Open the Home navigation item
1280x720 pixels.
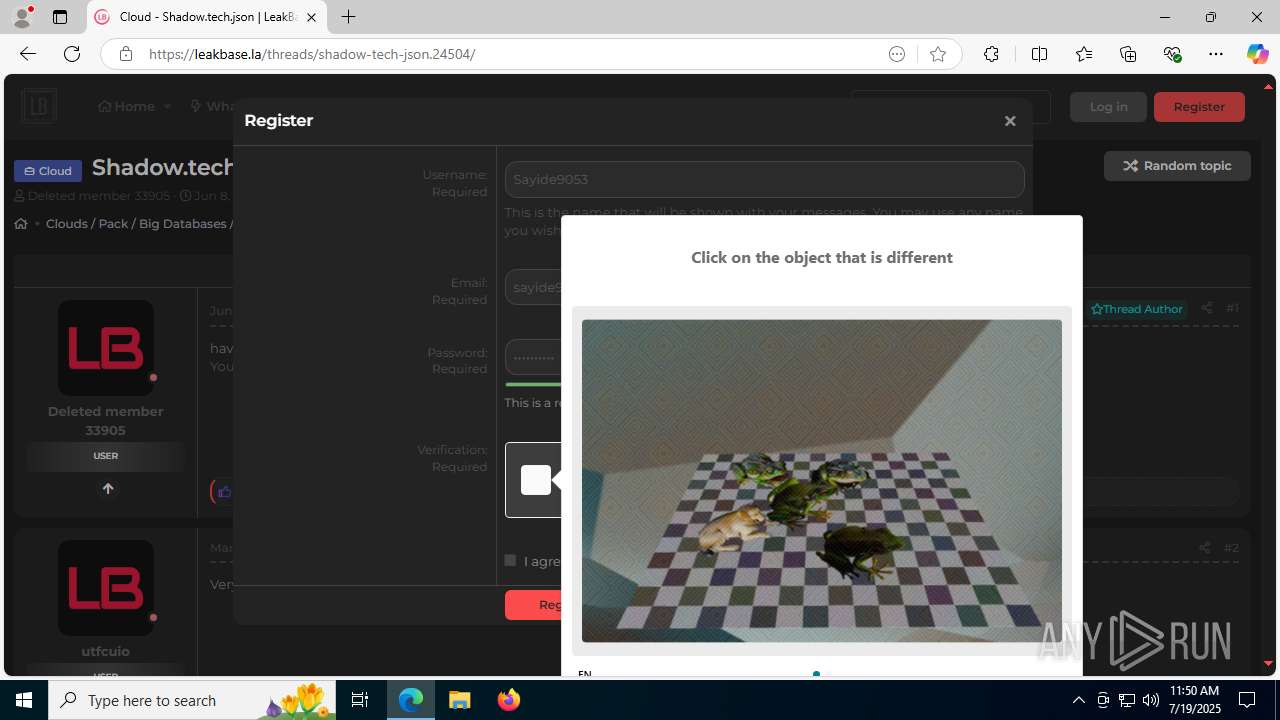127,106
